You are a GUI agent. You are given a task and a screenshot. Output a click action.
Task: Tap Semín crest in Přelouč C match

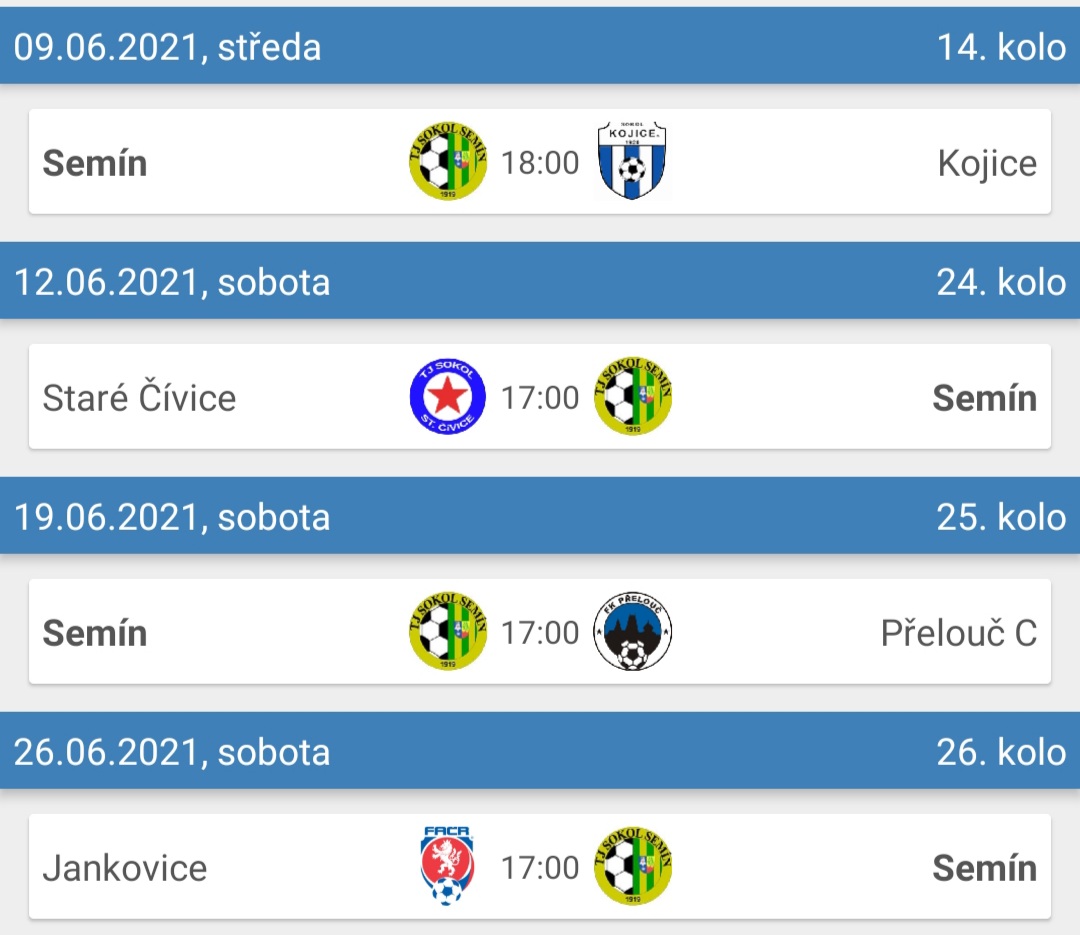coord(448,631)
